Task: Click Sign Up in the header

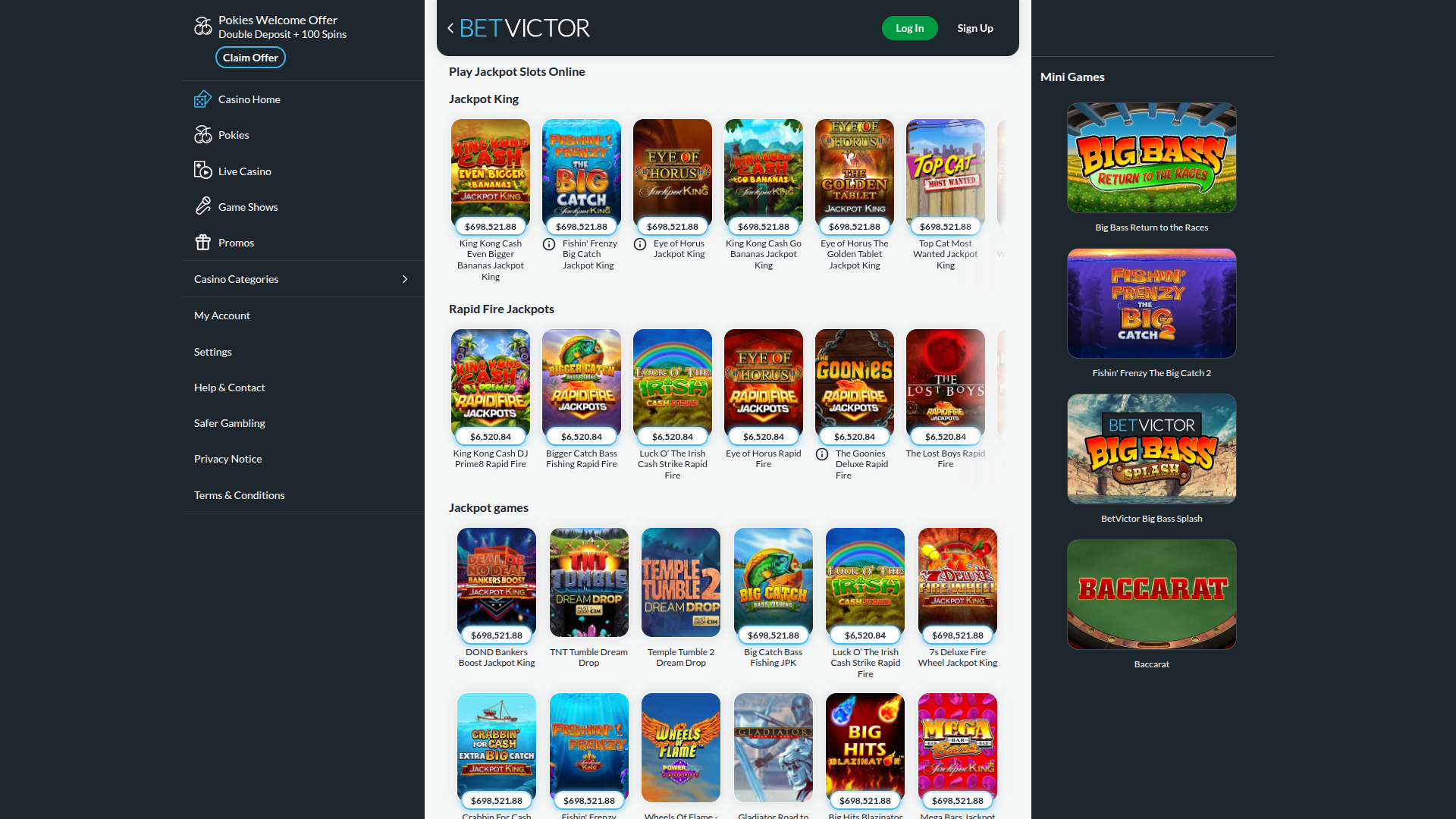Action: coord(974,27)
